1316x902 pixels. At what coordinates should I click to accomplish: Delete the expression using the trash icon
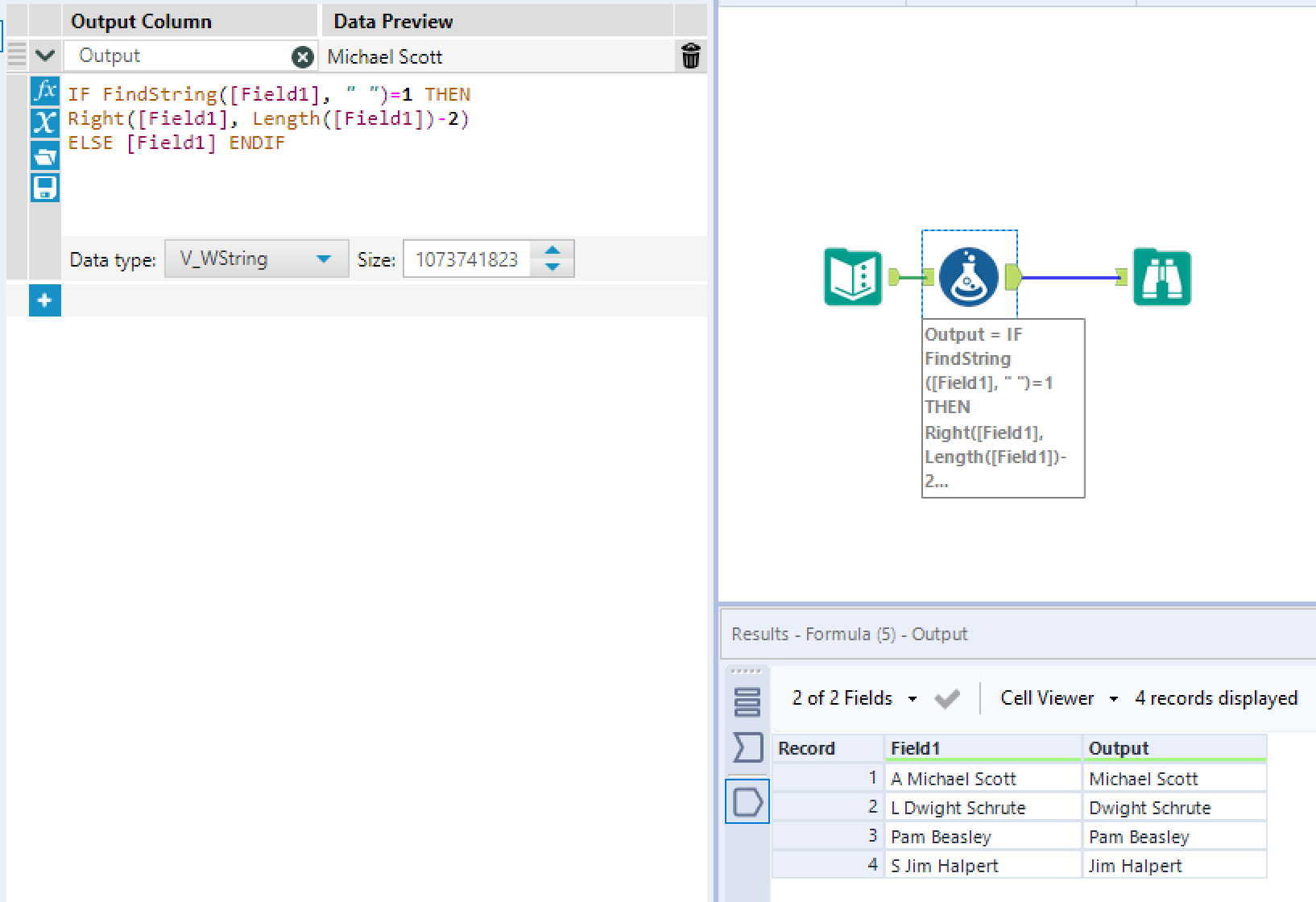tap(690, 56)
